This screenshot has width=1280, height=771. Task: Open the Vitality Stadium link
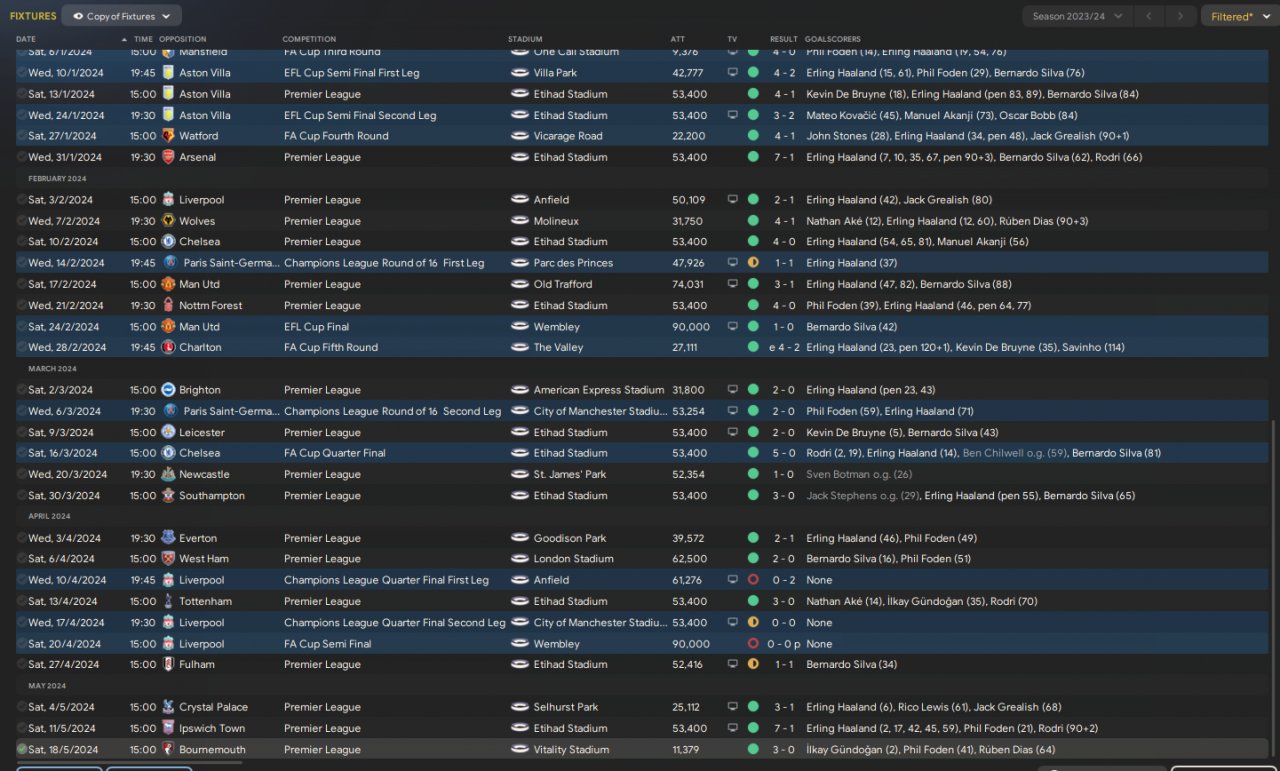(571, 749)
